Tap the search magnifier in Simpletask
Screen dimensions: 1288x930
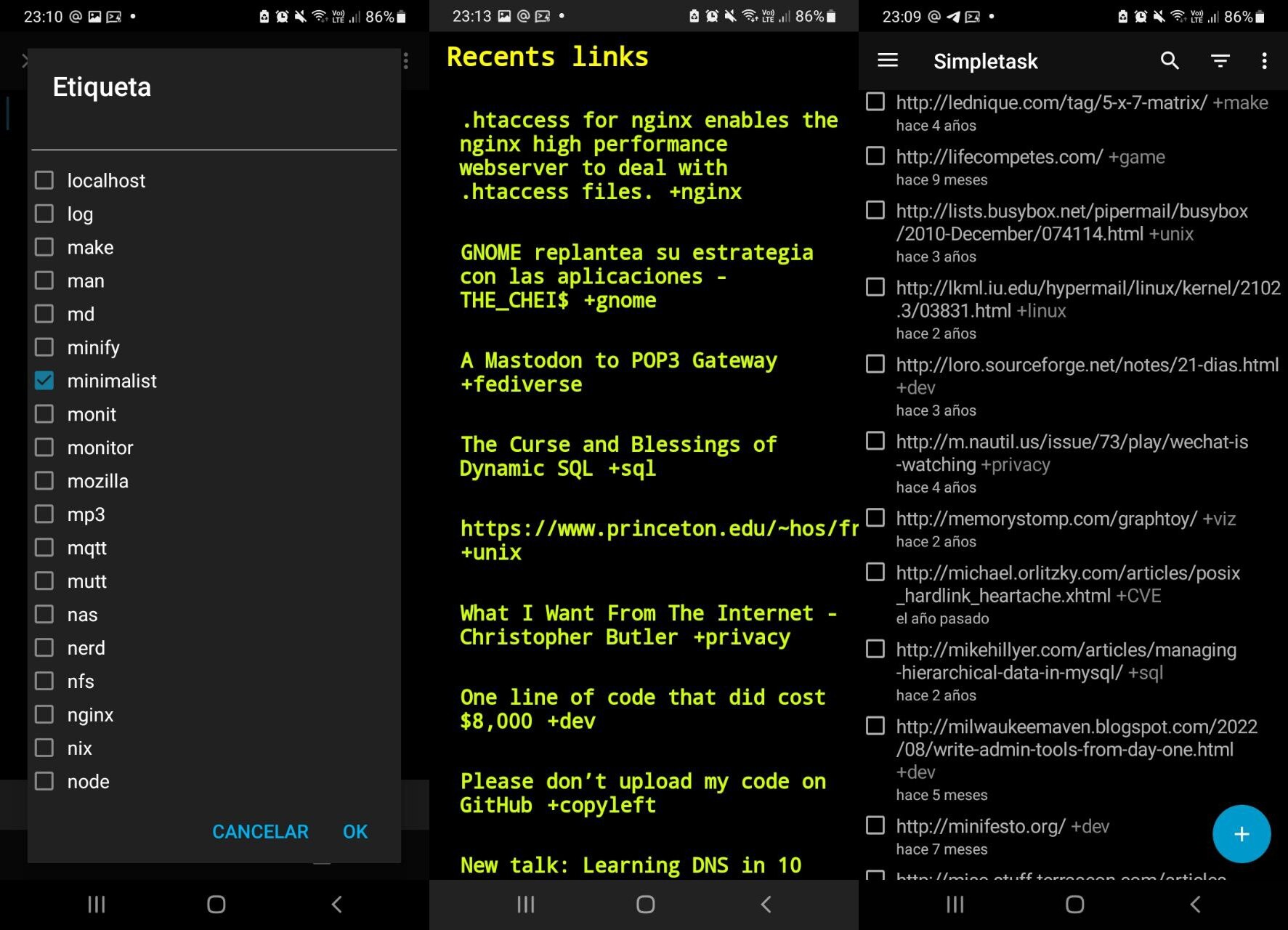pyautogui.click(x=1170, y=60)
